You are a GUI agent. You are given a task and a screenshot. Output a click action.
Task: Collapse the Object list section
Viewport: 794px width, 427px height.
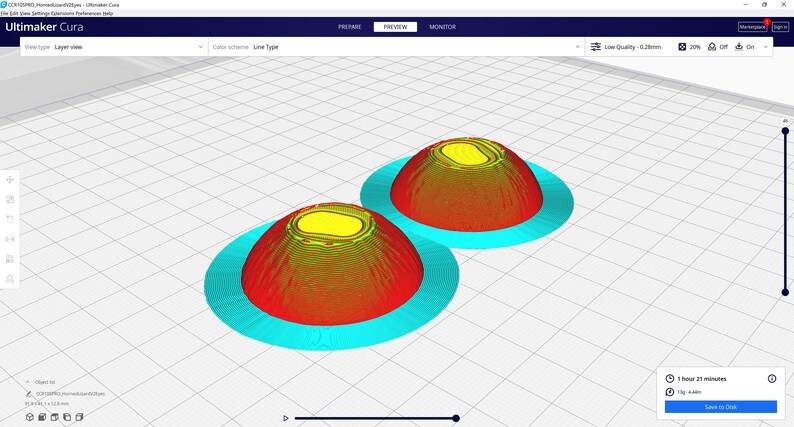click(28, 382)
